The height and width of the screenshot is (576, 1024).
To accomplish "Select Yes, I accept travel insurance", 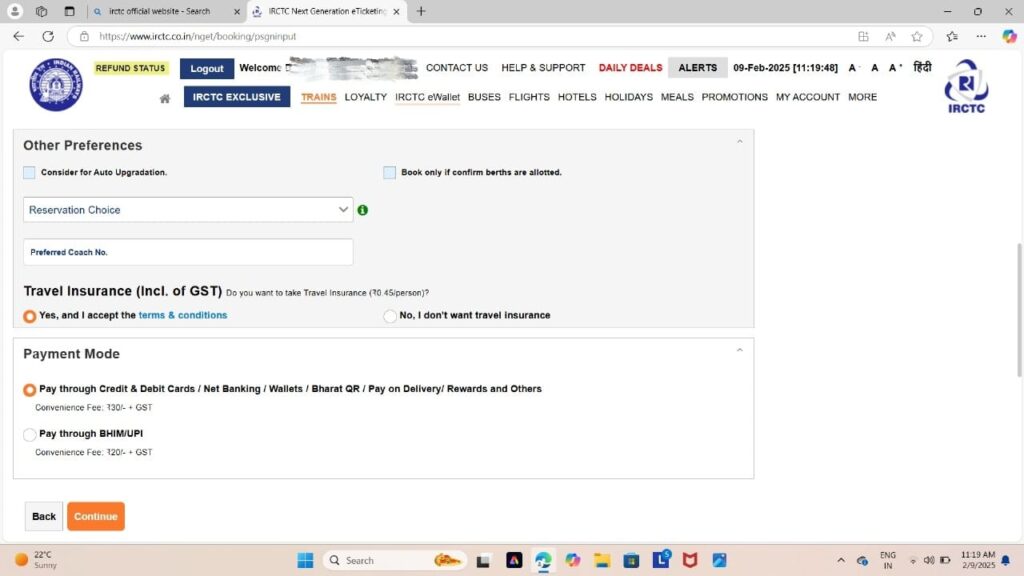I will [29, 316].
